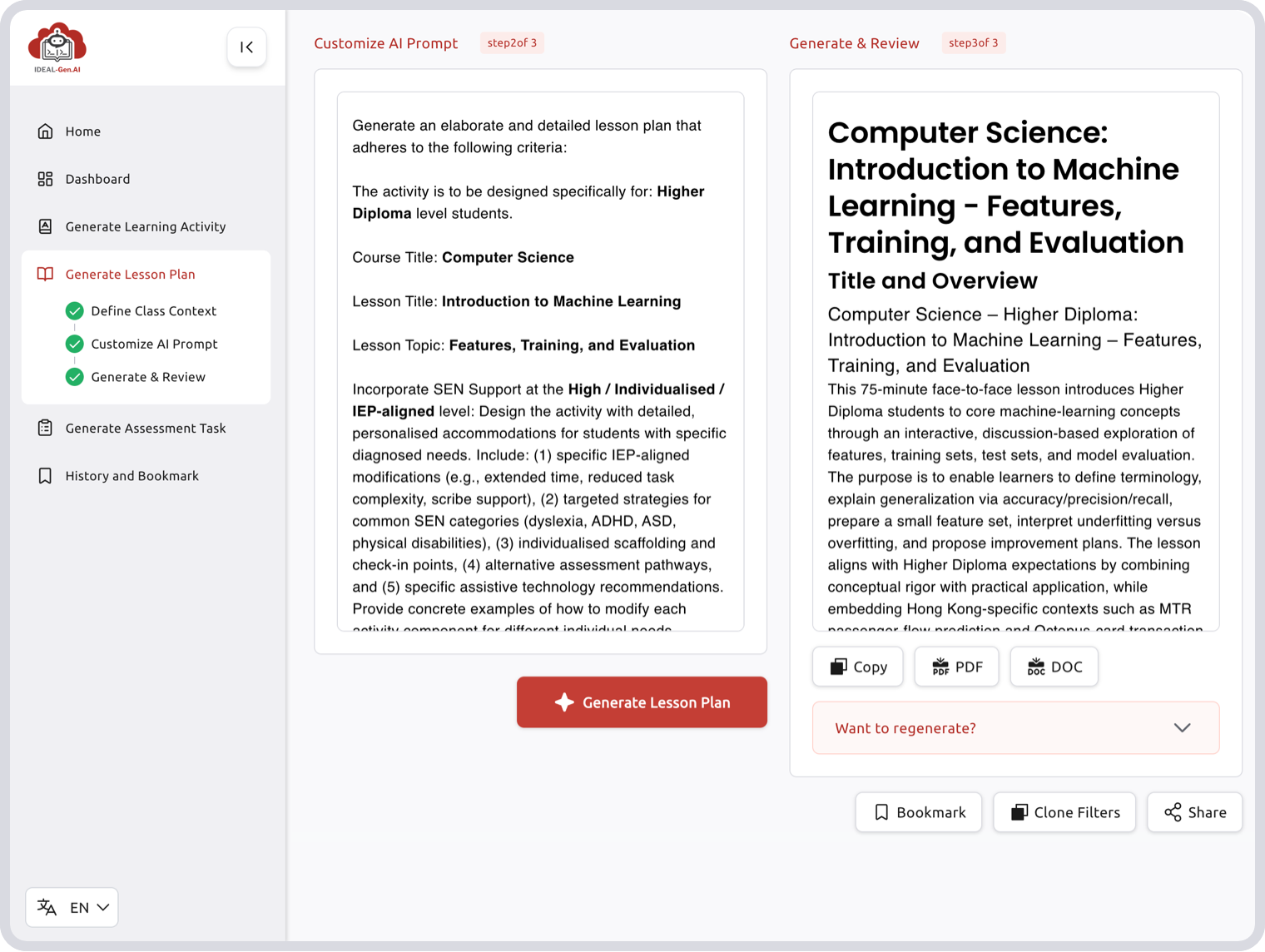The width and height of the screenshot is (1265, 952).
Task: Click the chevron in Want to regenerate
Action: [1182, 728]
